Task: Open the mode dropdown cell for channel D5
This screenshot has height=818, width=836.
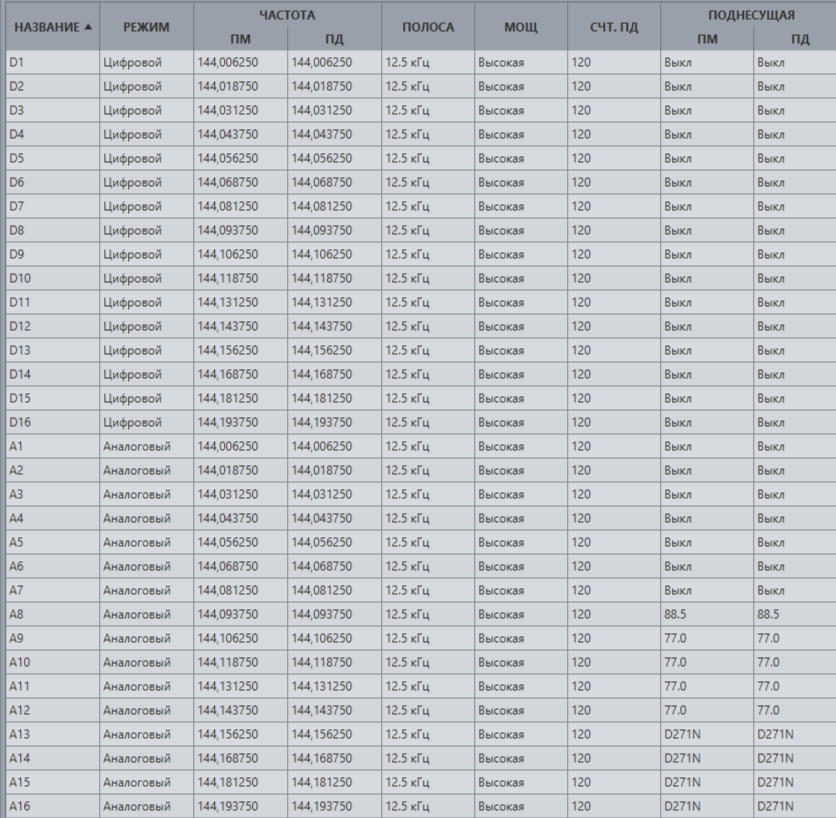Action: [146, 158]
